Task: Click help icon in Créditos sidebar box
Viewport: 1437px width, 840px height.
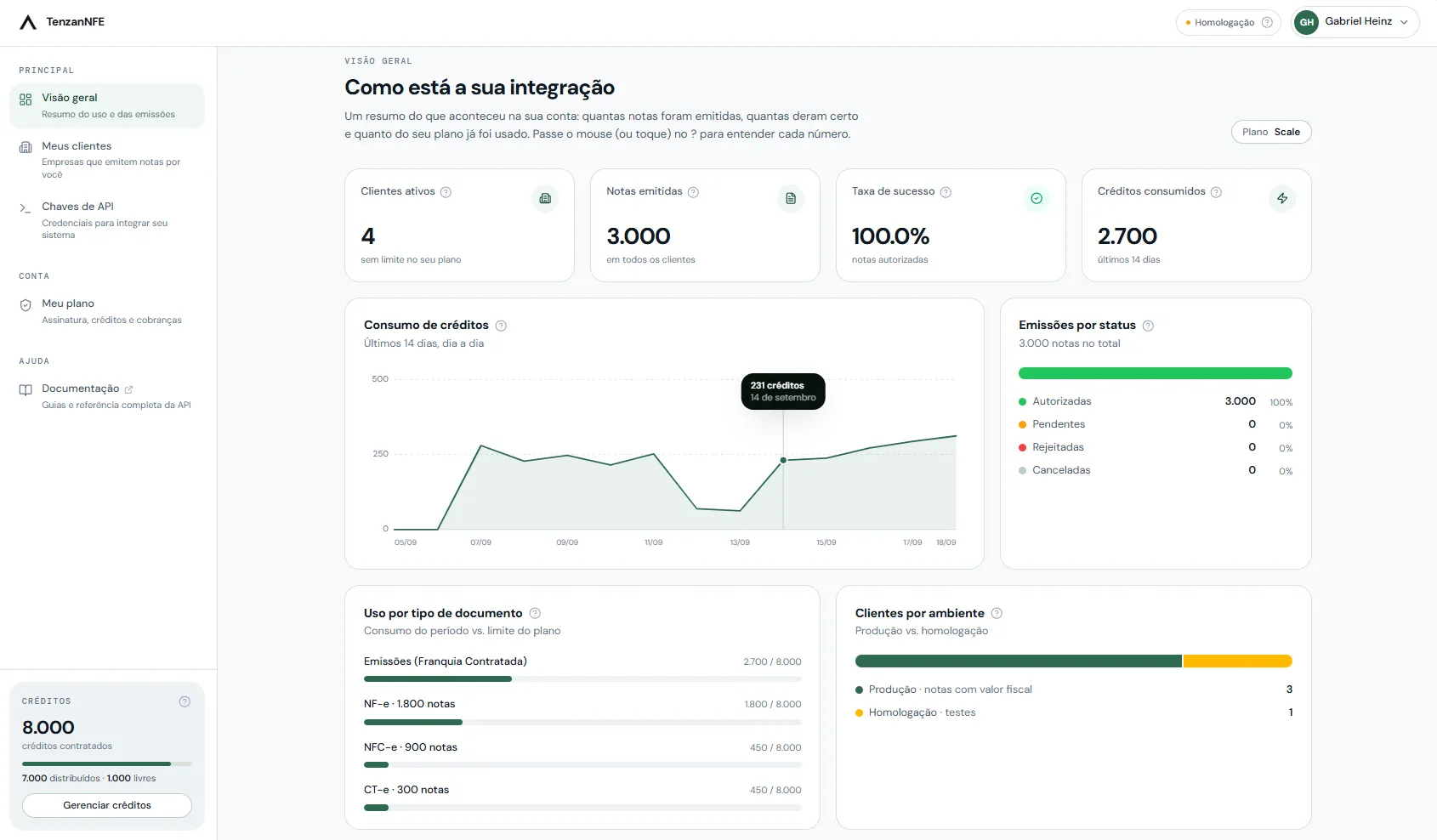Action: click(185, 701)
